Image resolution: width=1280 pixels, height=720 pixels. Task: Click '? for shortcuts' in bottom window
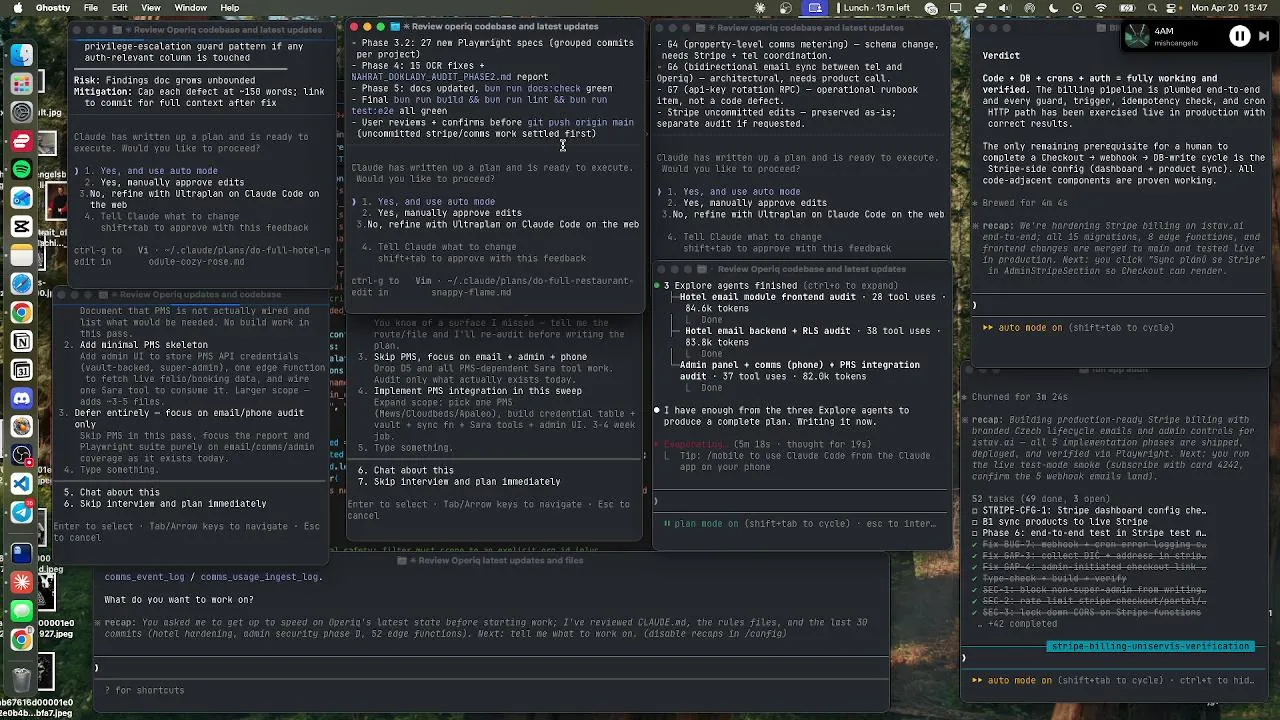click(145, 690)
